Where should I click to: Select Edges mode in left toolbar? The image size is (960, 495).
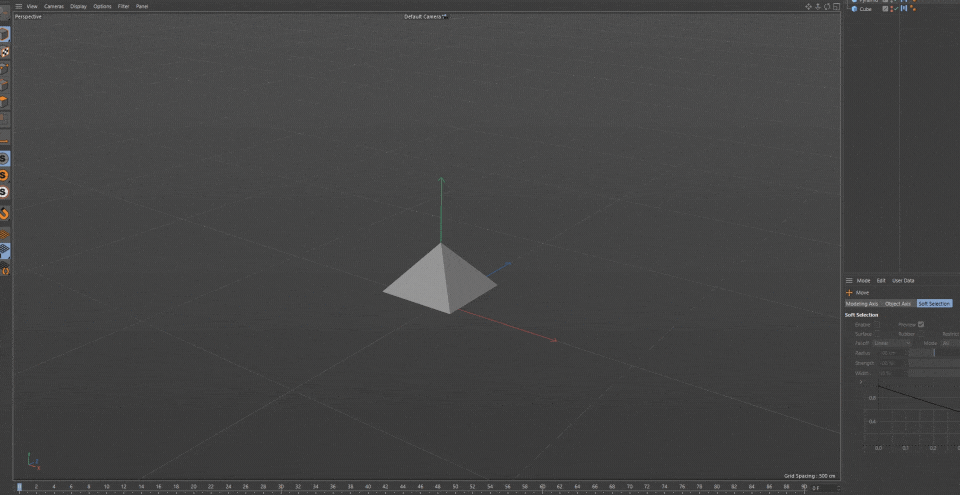[4, 85]
